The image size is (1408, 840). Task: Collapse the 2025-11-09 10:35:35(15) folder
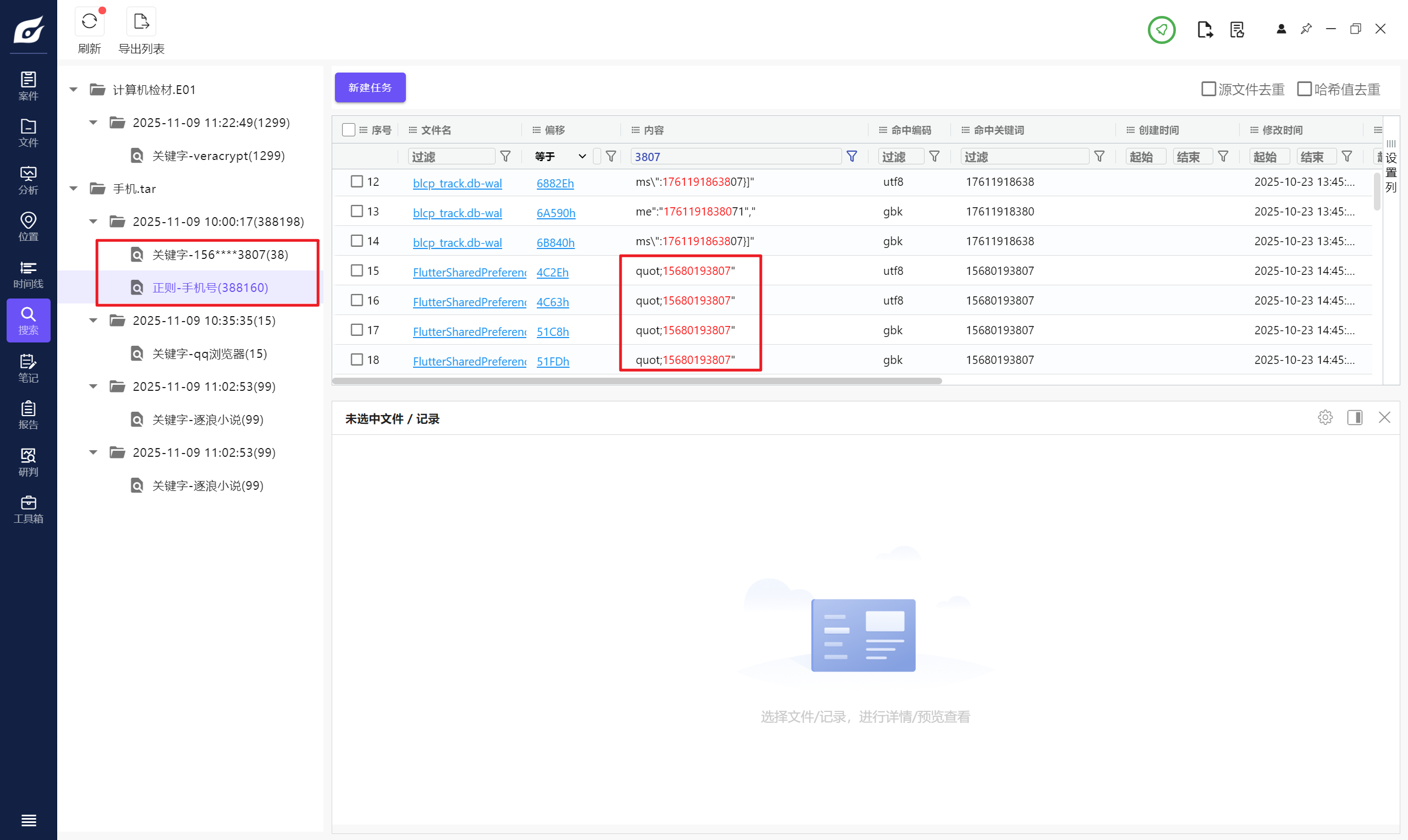(x=94, y=321)
